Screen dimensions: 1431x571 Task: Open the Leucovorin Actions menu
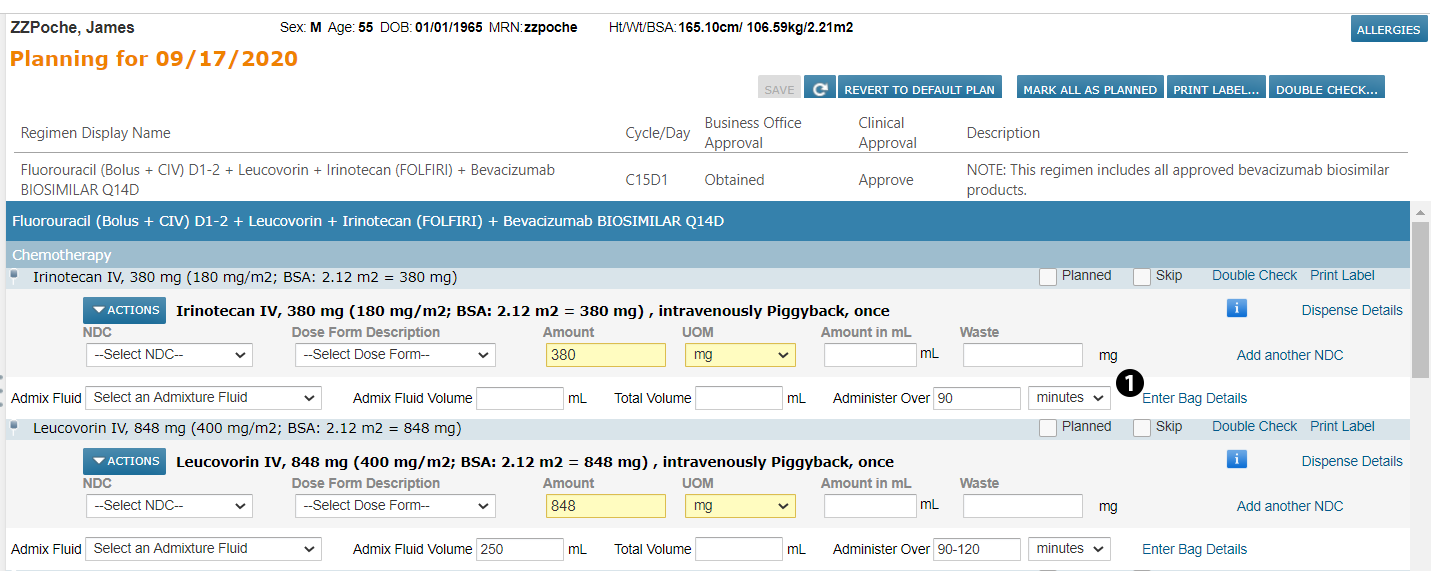tap(124, 461)
